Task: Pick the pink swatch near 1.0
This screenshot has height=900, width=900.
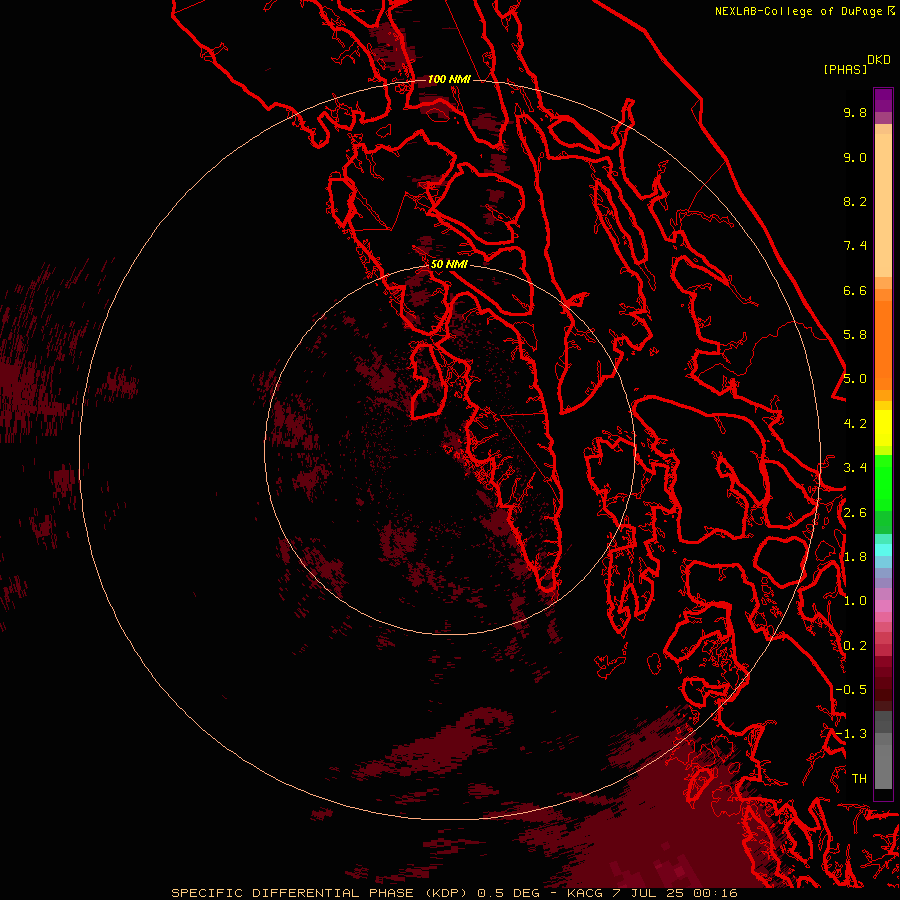Action: click(x=883, y=606)
